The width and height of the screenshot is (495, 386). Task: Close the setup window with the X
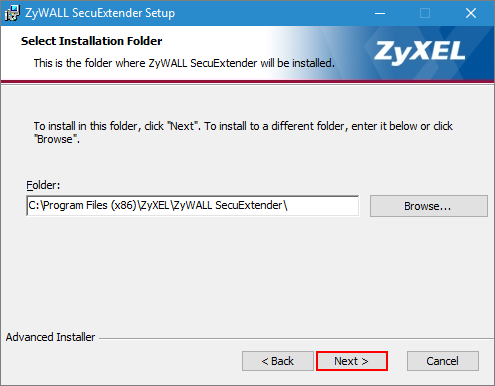[x=471, y=13]
